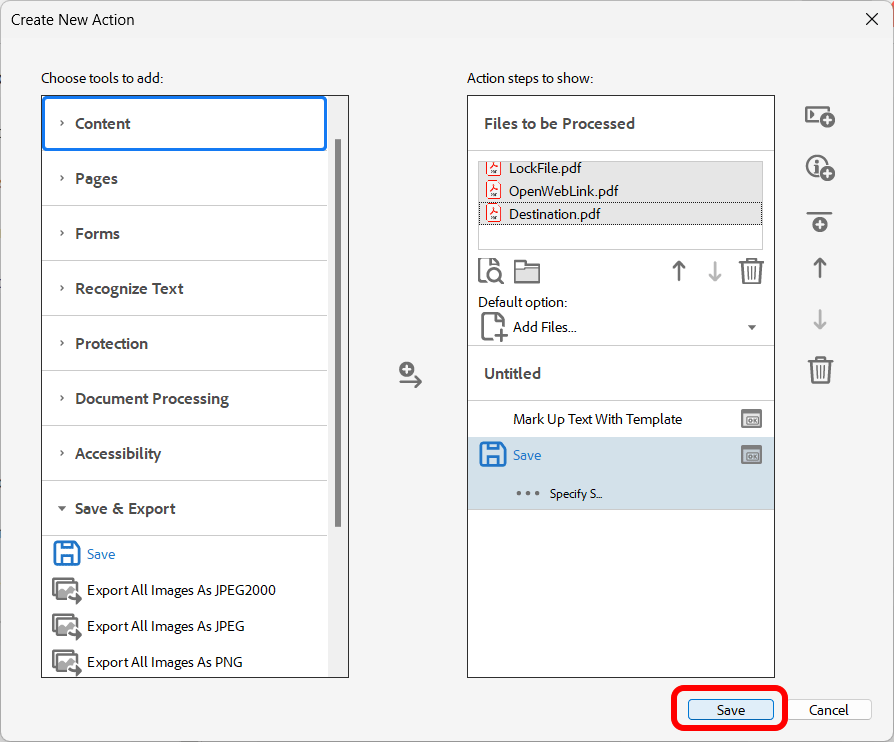Screen dimensions: 894x742
Task: Click the preview file magnifier icon
Action: tap(491, 271)
